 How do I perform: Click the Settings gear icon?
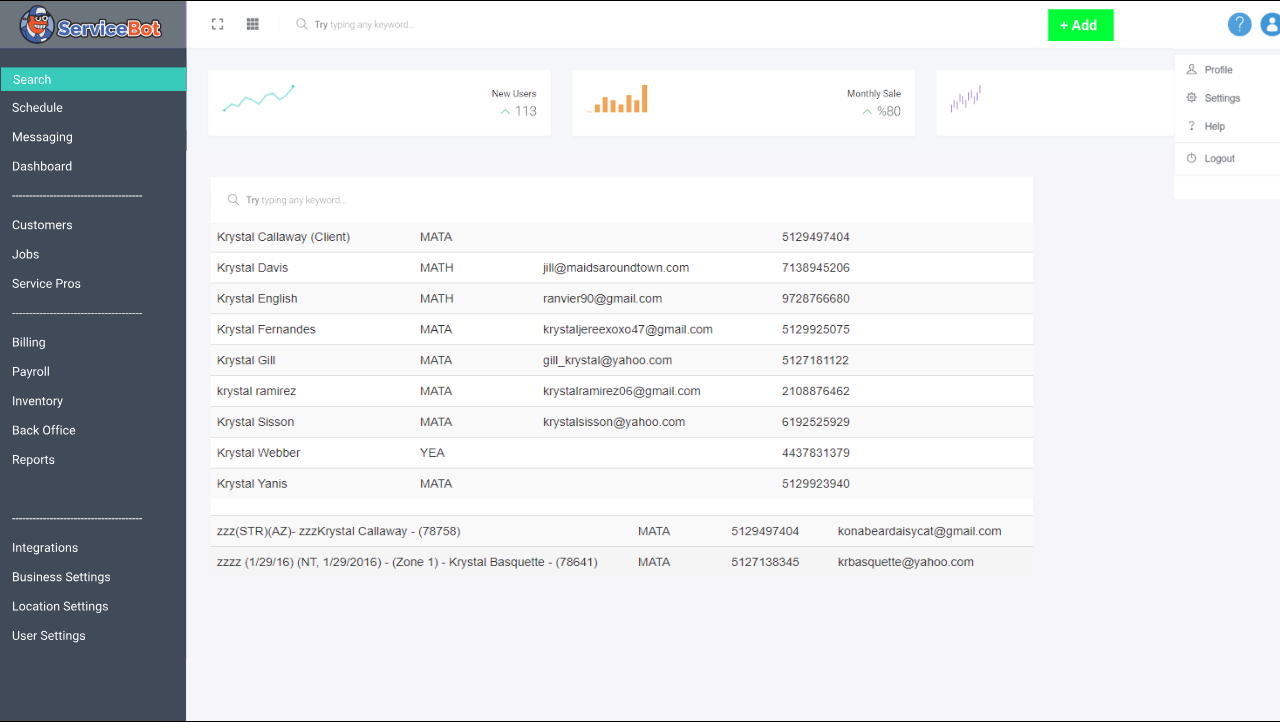[x=1191, y=98]
